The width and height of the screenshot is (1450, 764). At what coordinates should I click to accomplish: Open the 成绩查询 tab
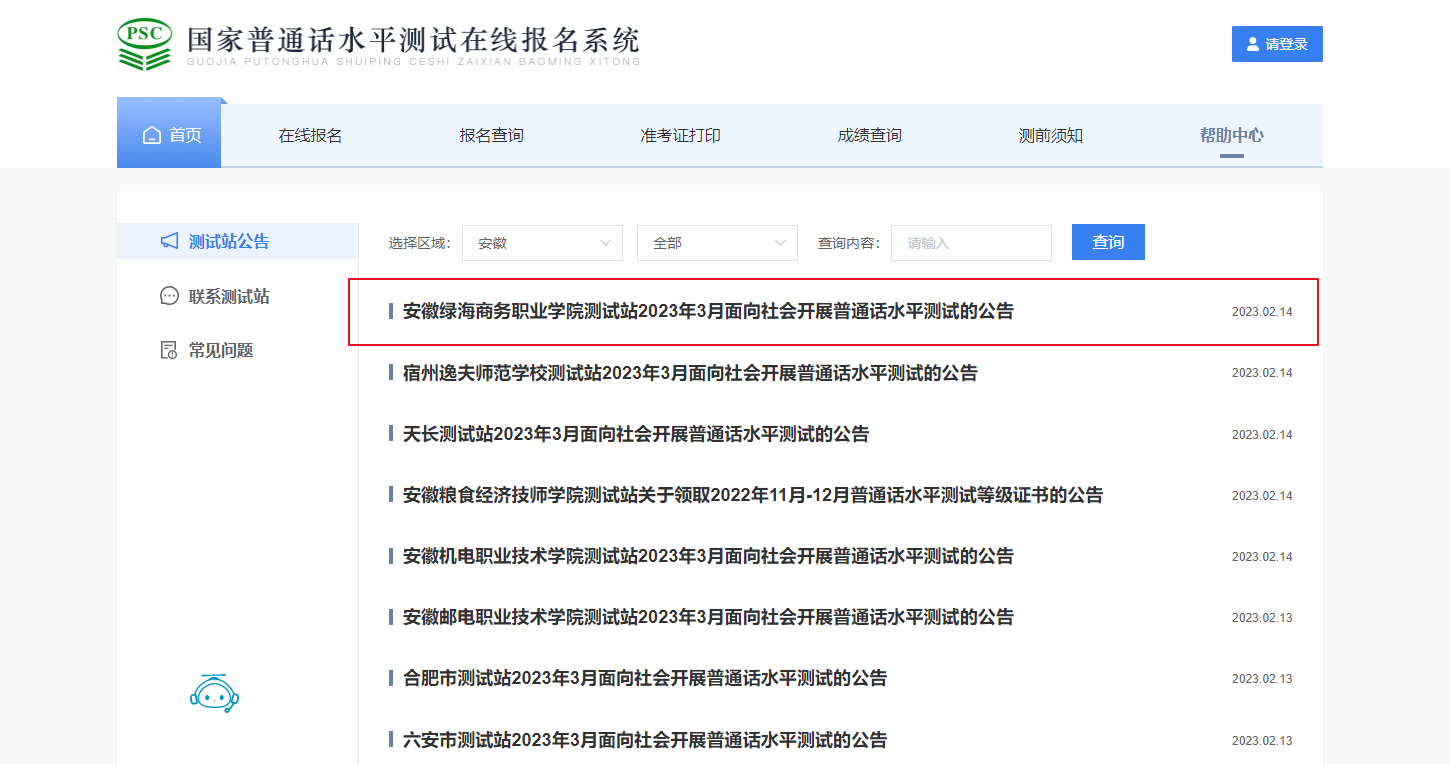[x=869, y=135]
